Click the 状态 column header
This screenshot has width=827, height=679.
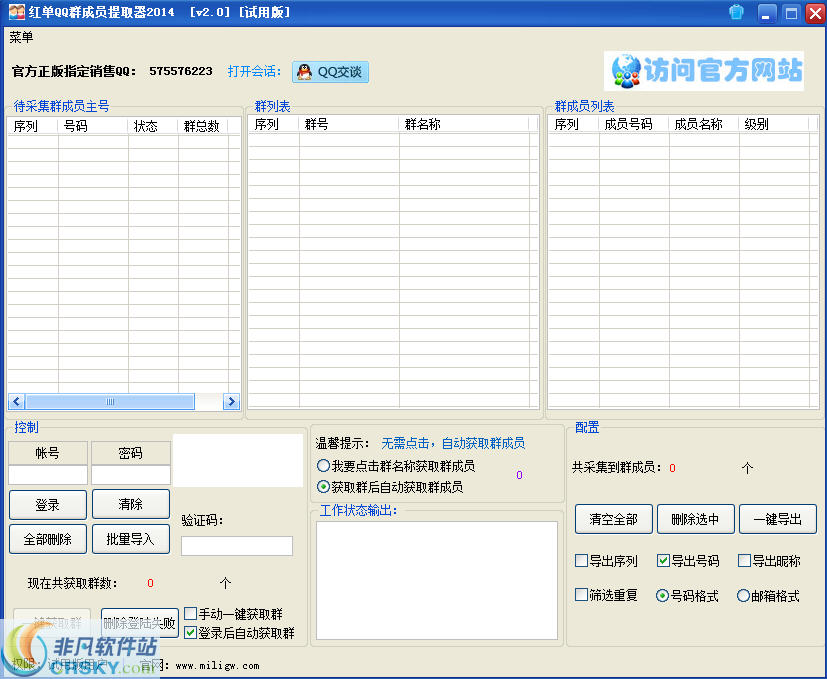(x=153, y=126)
